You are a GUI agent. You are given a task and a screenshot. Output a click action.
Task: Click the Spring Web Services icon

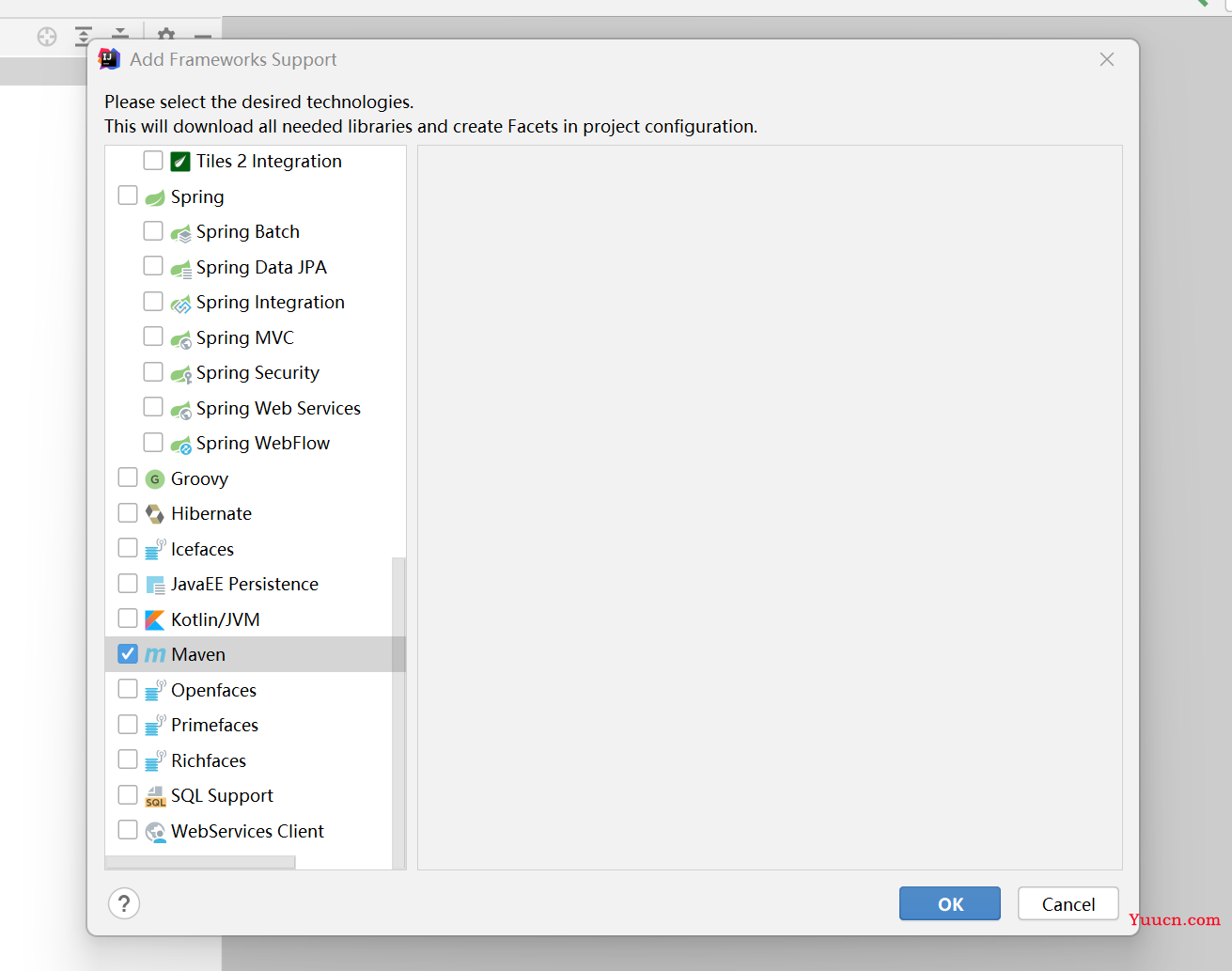pyautogui.click(x=180, y=410)
